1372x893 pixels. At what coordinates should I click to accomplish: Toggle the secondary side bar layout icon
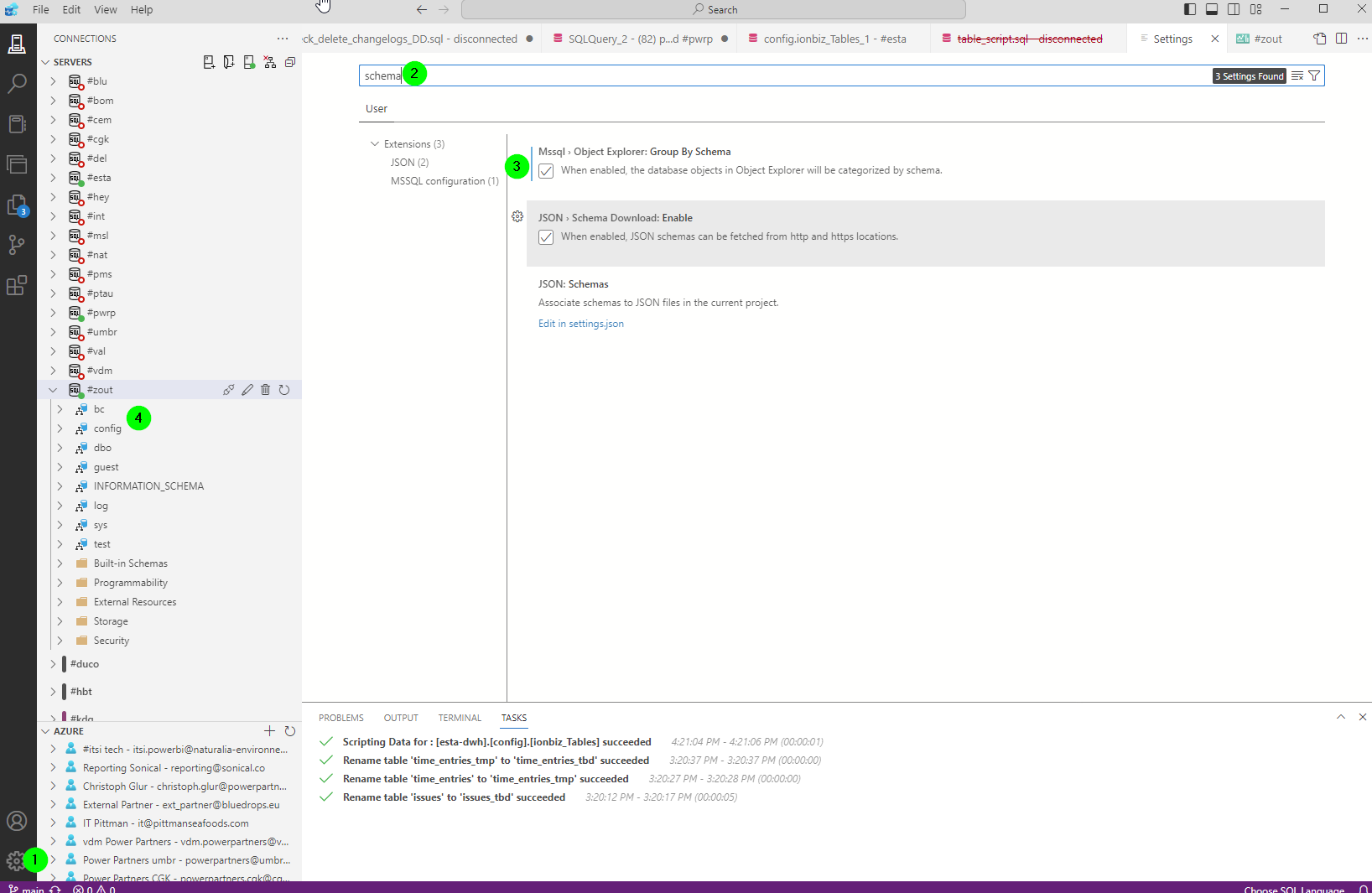click(x=1234, y=9)
